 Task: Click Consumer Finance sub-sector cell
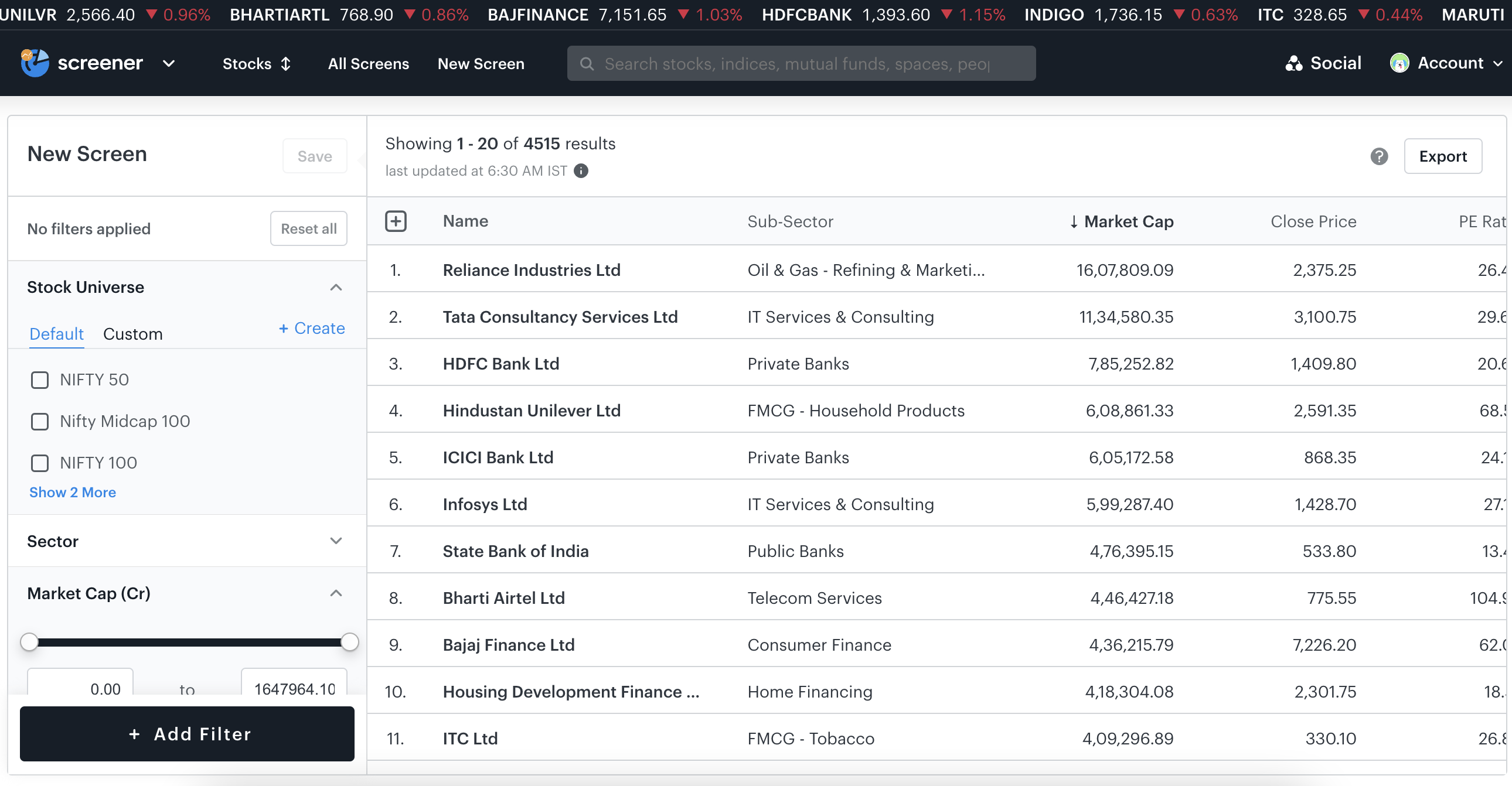pos(819,645)
